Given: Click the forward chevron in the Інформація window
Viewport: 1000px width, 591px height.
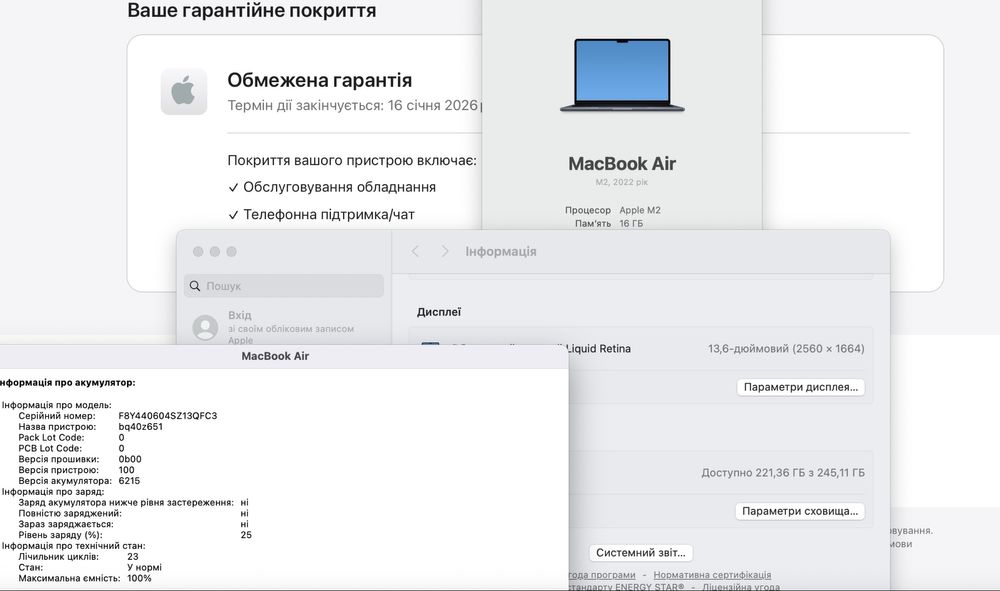Looking at the screenshot, I should (445, 251).
